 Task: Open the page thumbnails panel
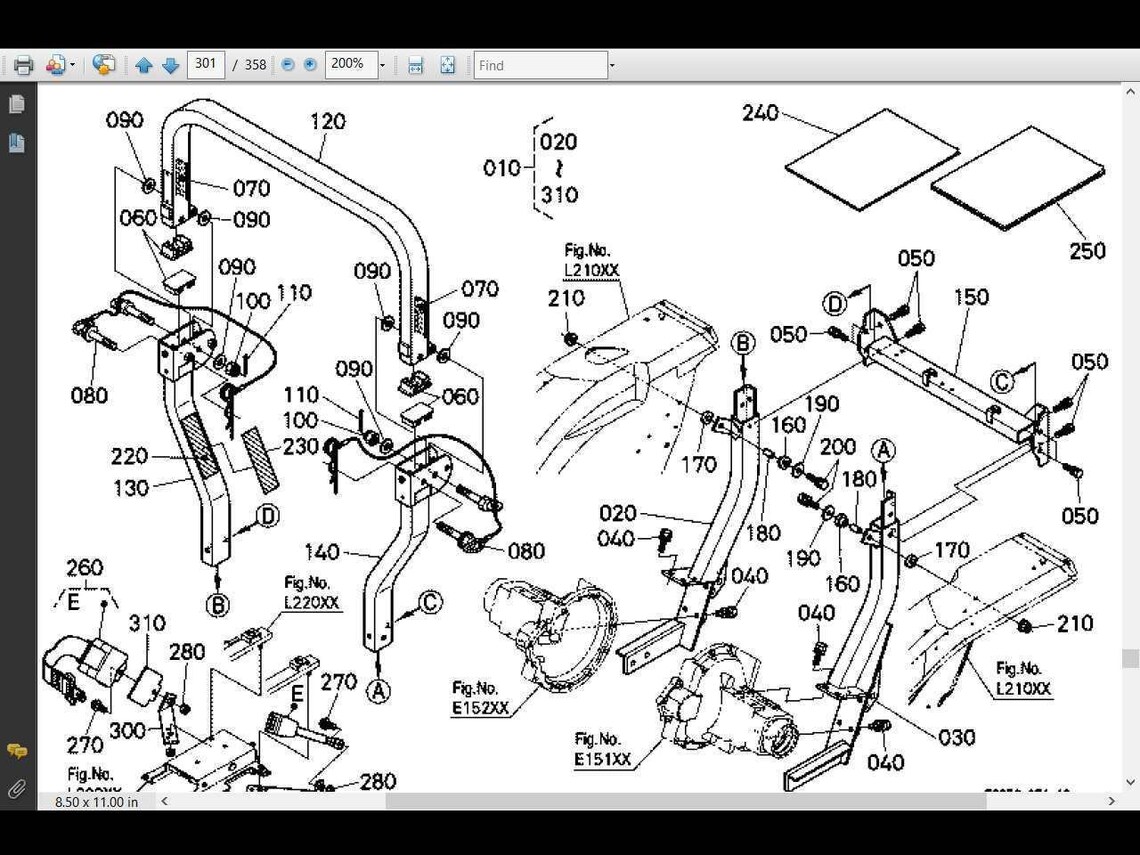tap(16, 102)
